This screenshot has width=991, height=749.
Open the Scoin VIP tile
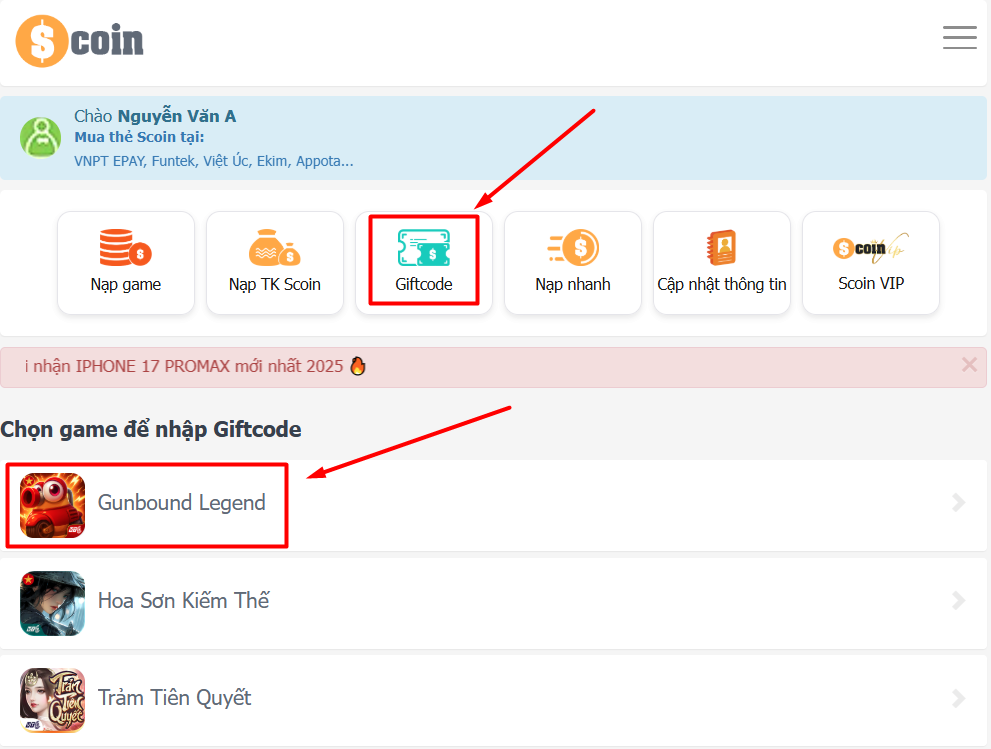pos(871,262)
